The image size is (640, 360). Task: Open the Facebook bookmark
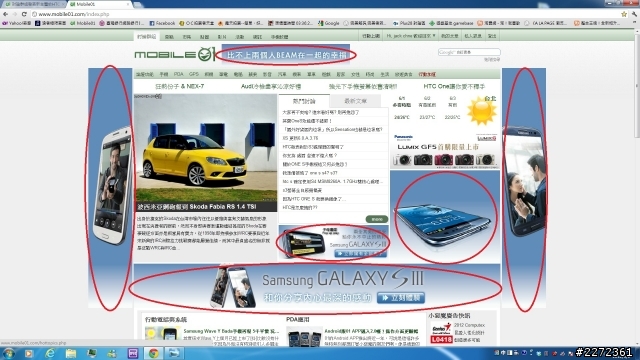[x=162, y=23]
